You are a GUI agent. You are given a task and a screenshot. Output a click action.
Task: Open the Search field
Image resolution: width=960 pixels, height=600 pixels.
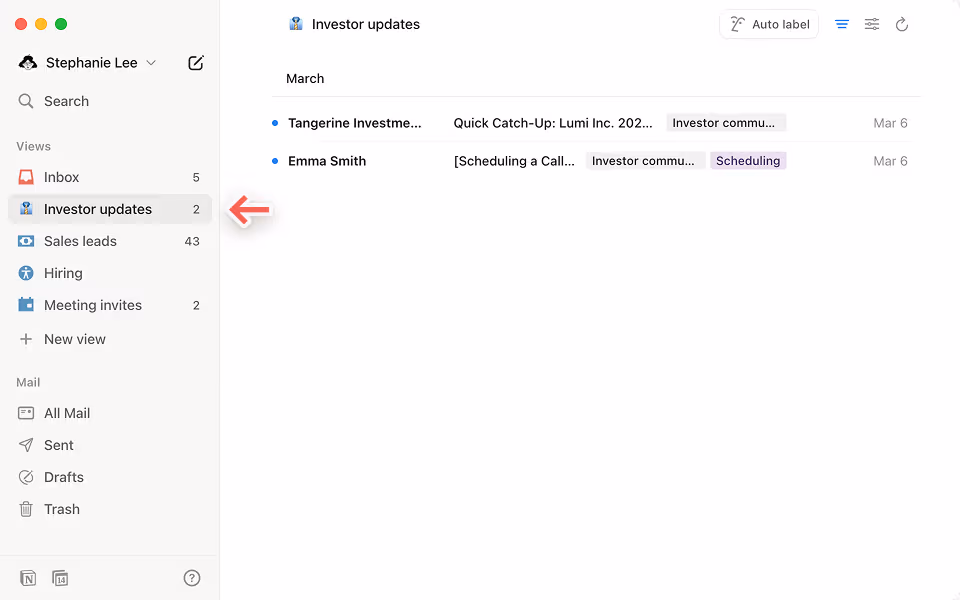click(67, 101)
